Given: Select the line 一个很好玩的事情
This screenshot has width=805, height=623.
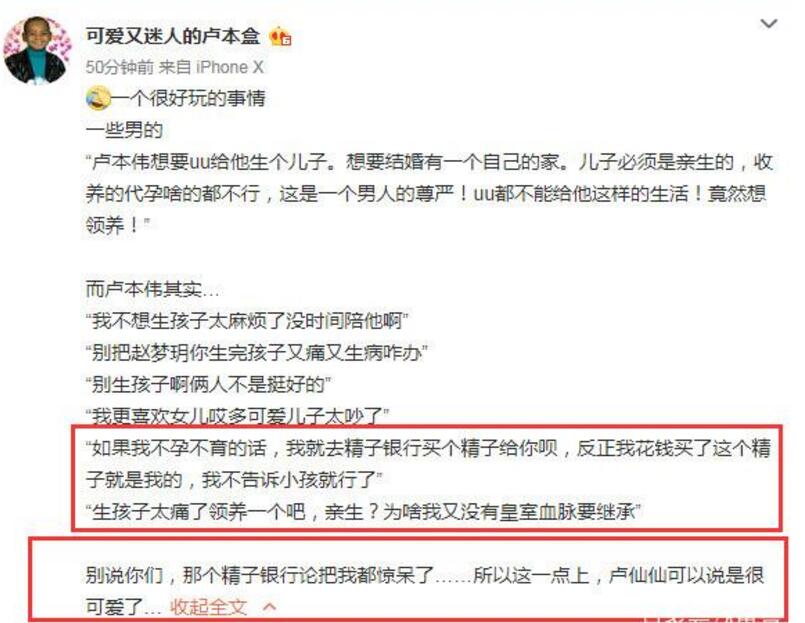Looking at the screenshot, I should (x=188, y=98).
